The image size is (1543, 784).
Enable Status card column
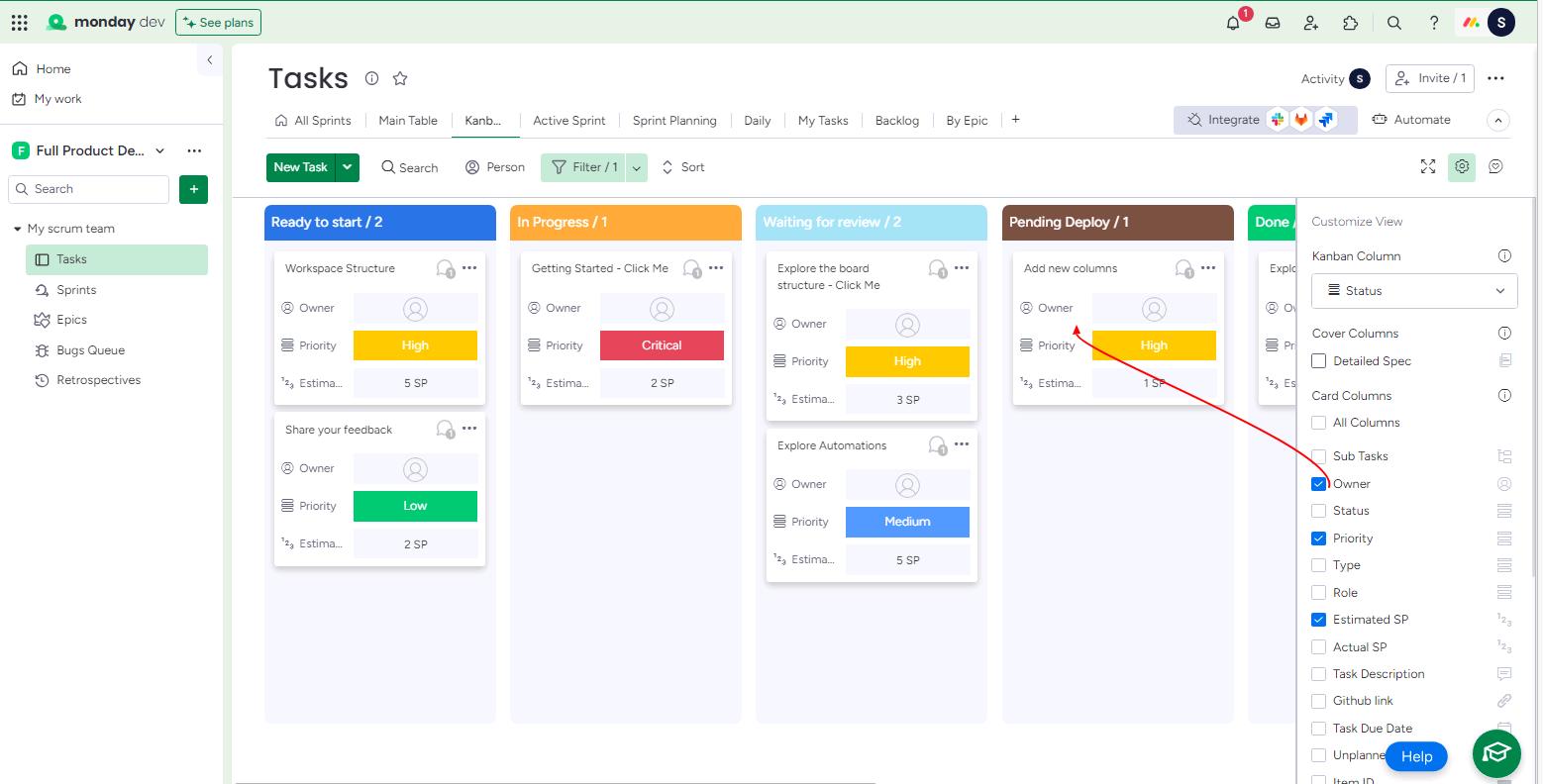tap(1319, 511)
